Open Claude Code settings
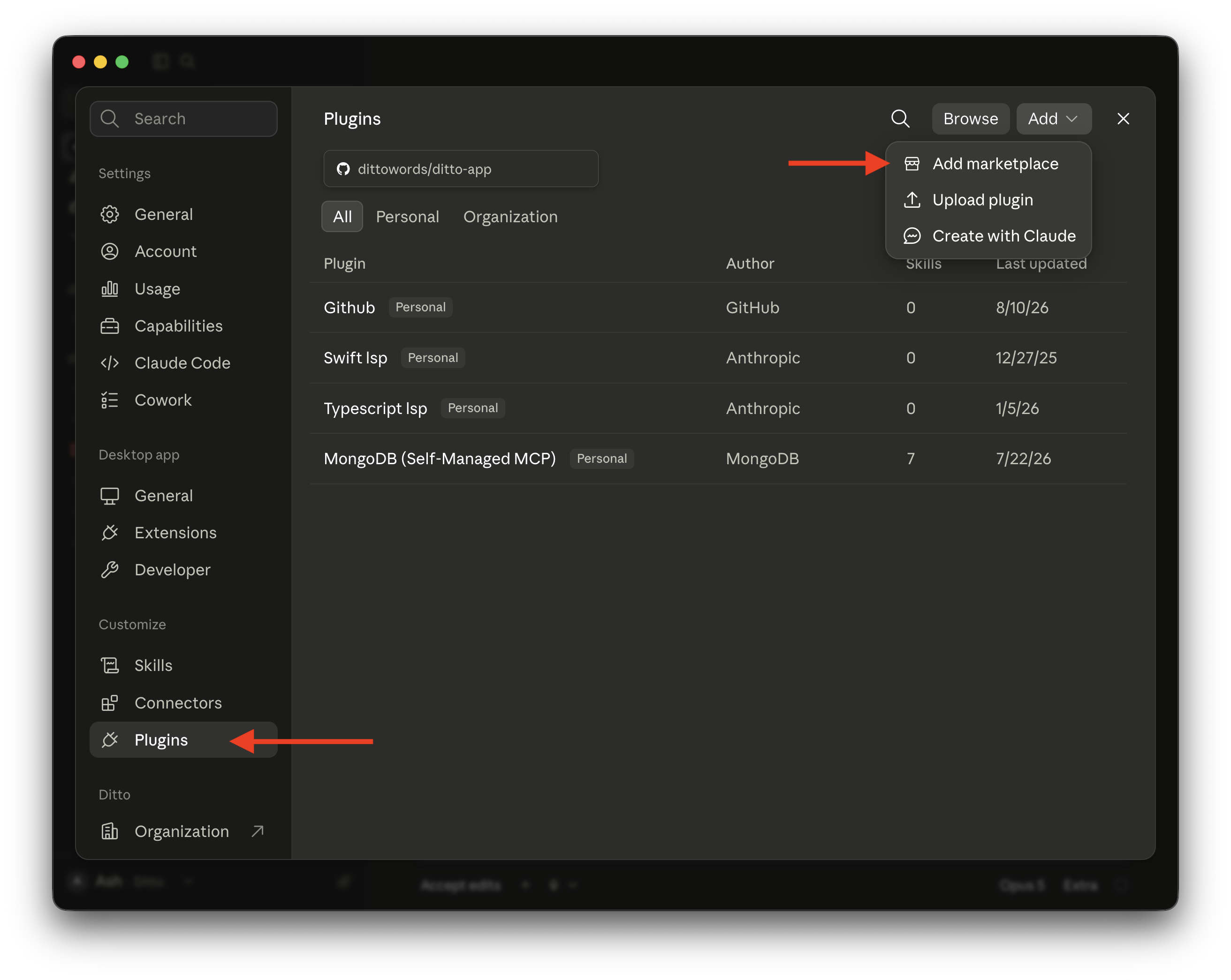This screenshot has width=1231, height=980. (183, 363)
